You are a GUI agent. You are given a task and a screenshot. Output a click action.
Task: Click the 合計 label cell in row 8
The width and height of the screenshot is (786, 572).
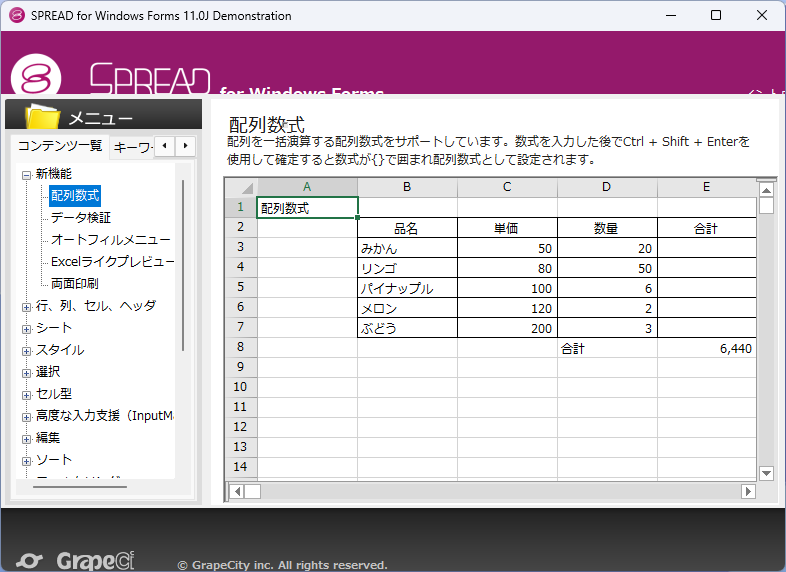click(607, 348)
